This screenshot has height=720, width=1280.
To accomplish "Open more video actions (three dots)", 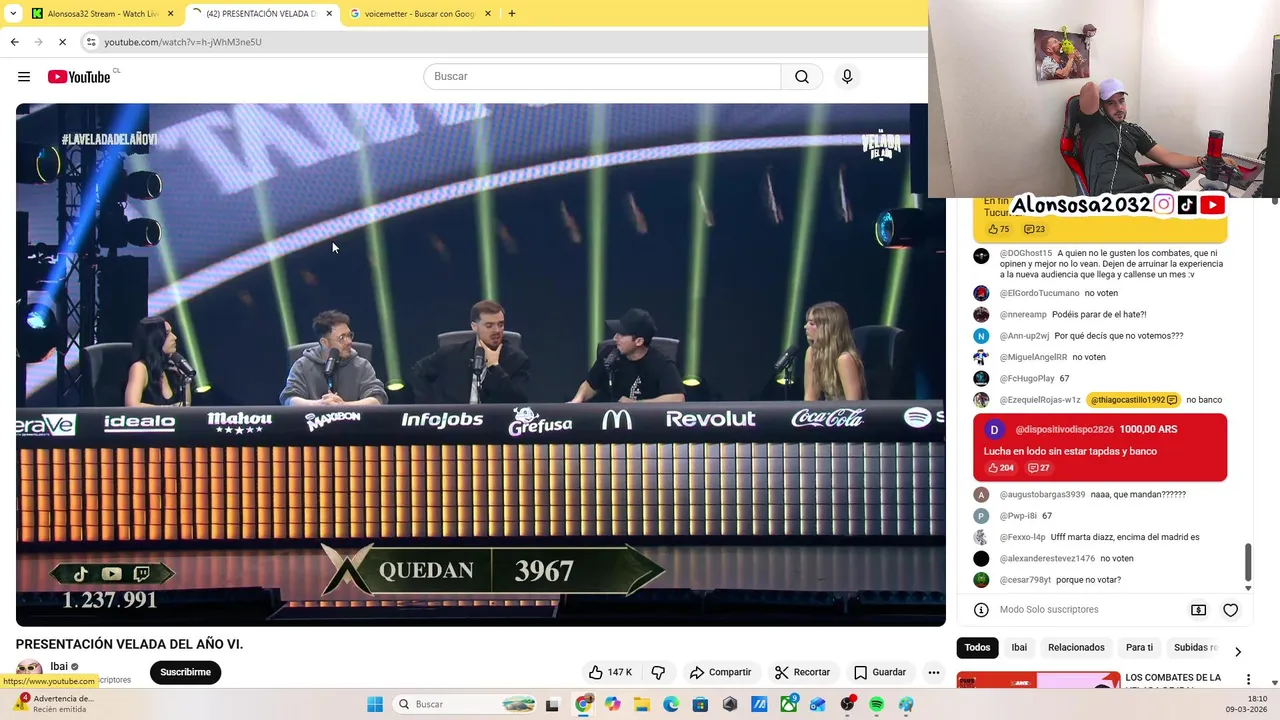I will tap(933, 672).
